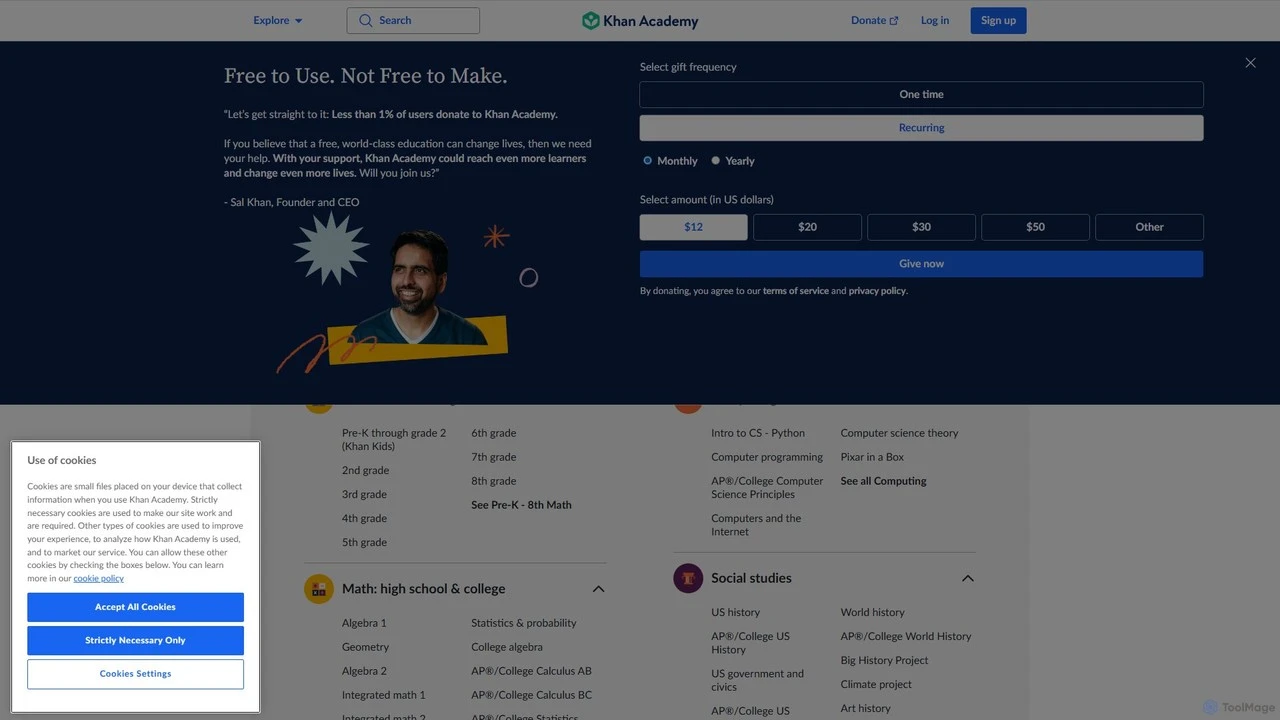Image resolution: width=1280 pixels, height=720 pixels.
Task: Open AP®/College Calculus BC
Action: tap(531, 695)
